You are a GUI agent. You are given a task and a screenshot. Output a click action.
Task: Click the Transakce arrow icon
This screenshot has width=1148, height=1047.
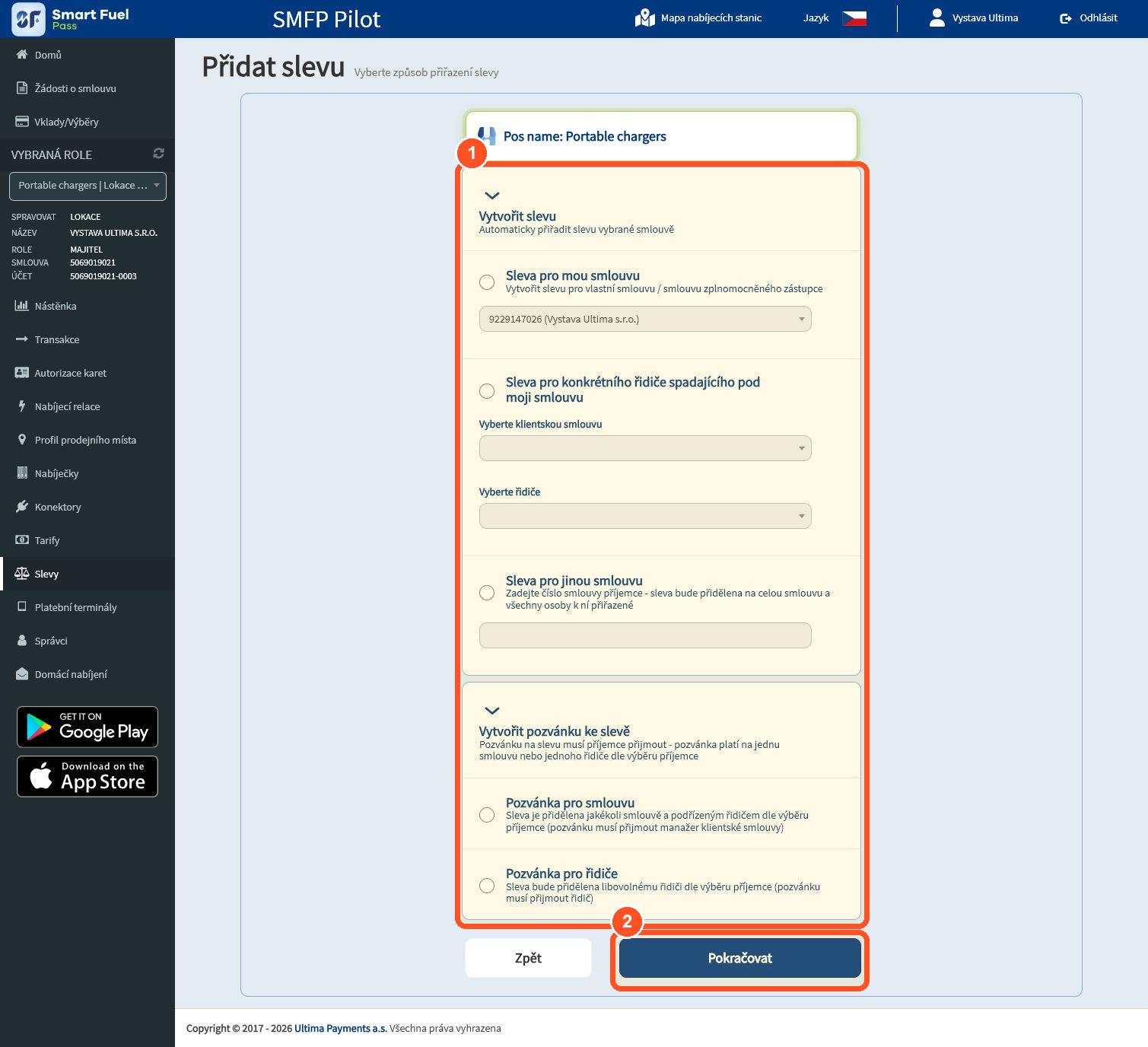pos(22,339)
